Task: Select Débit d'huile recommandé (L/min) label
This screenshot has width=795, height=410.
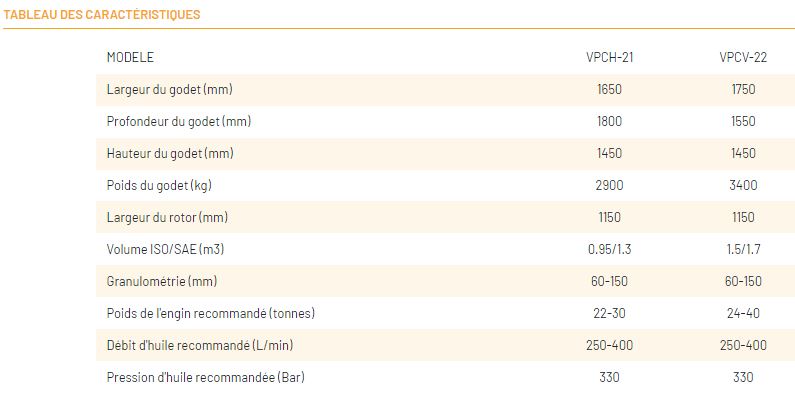Action: [199, 346]
